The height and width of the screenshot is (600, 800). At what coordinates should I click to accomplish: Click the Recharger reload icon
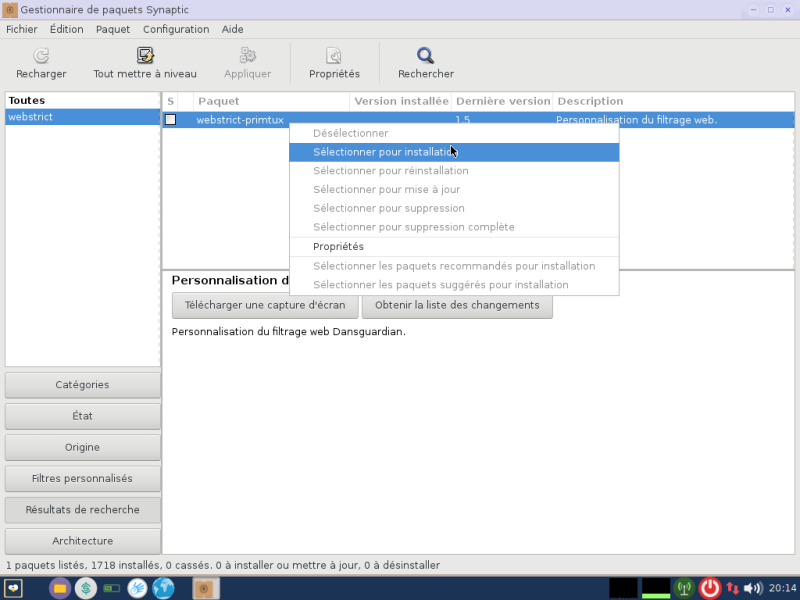41,55
